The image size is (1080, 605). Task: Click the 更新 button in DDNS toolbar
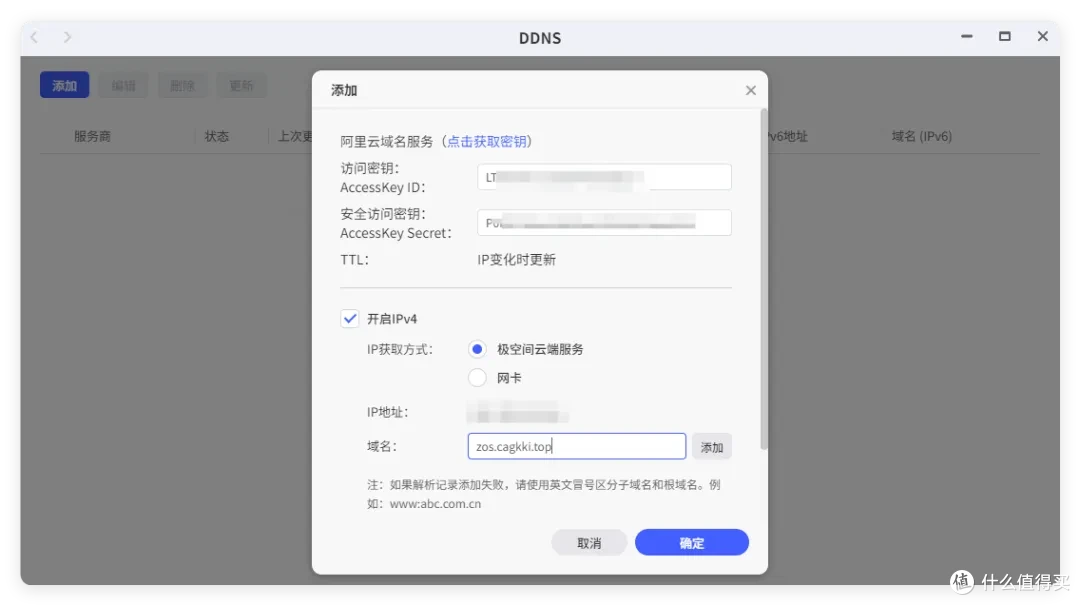pos(241,85)
